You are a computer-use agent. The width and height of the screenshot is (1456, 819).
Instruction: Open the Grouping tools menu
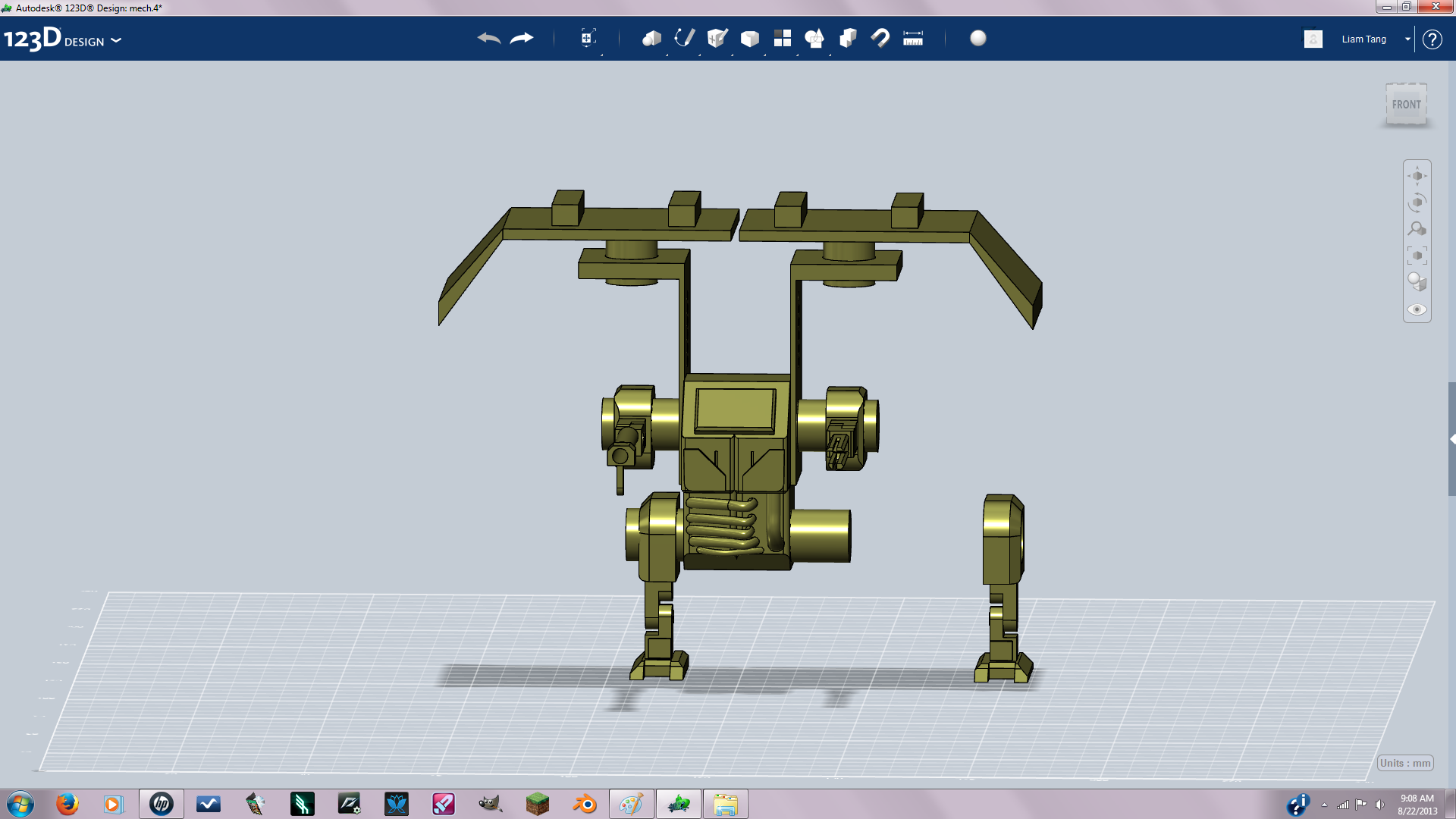pyautogui.click(x=815, y=38)
